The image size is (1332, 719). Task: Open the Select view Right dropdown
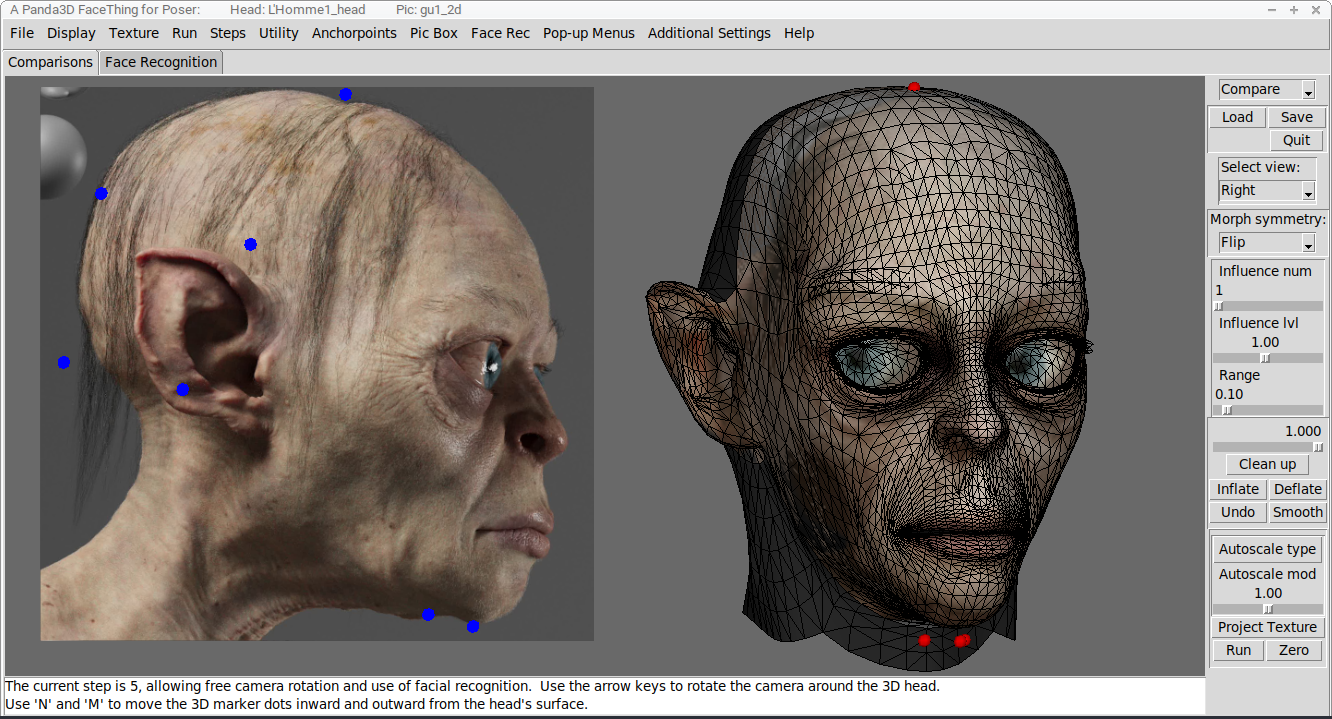[1267, 190]
